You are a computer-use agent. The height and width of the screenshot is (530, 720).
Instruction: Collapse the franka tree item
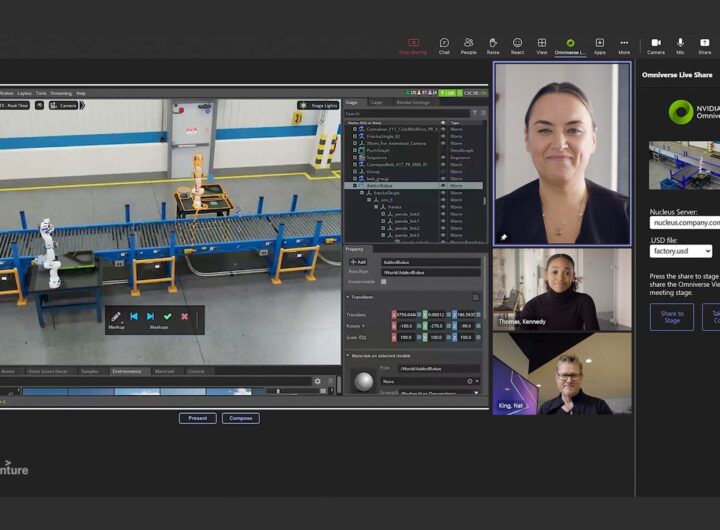pos(376,207)
